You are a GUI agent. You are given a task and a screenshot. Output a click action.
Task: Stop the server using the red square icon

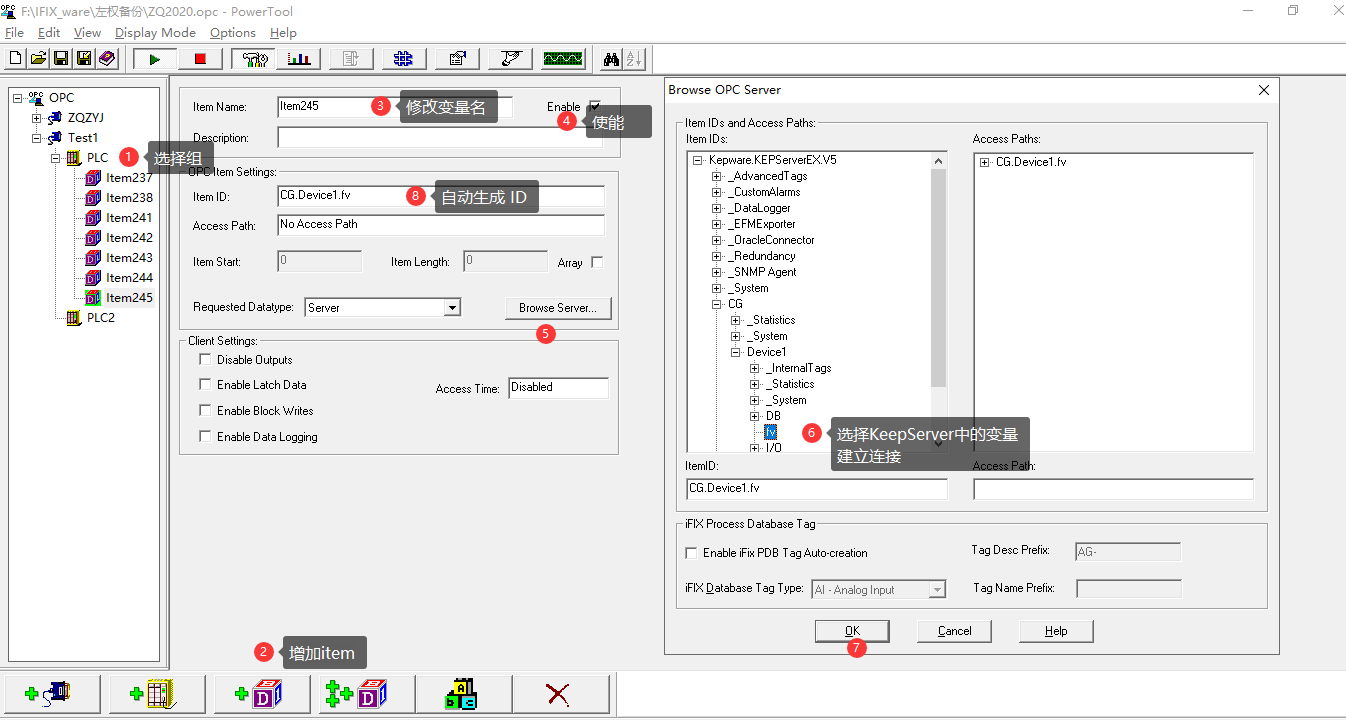tap(198, 58)
